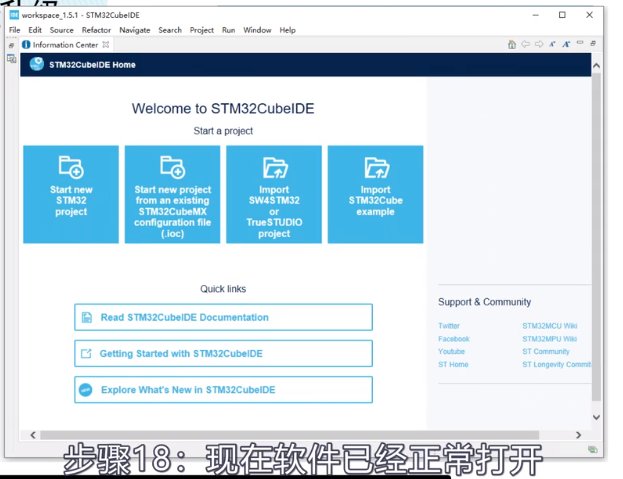The image size is (623, 479).
Task: Click the vertical scrollbar down arrow
Action: click(x=596, y=417)
